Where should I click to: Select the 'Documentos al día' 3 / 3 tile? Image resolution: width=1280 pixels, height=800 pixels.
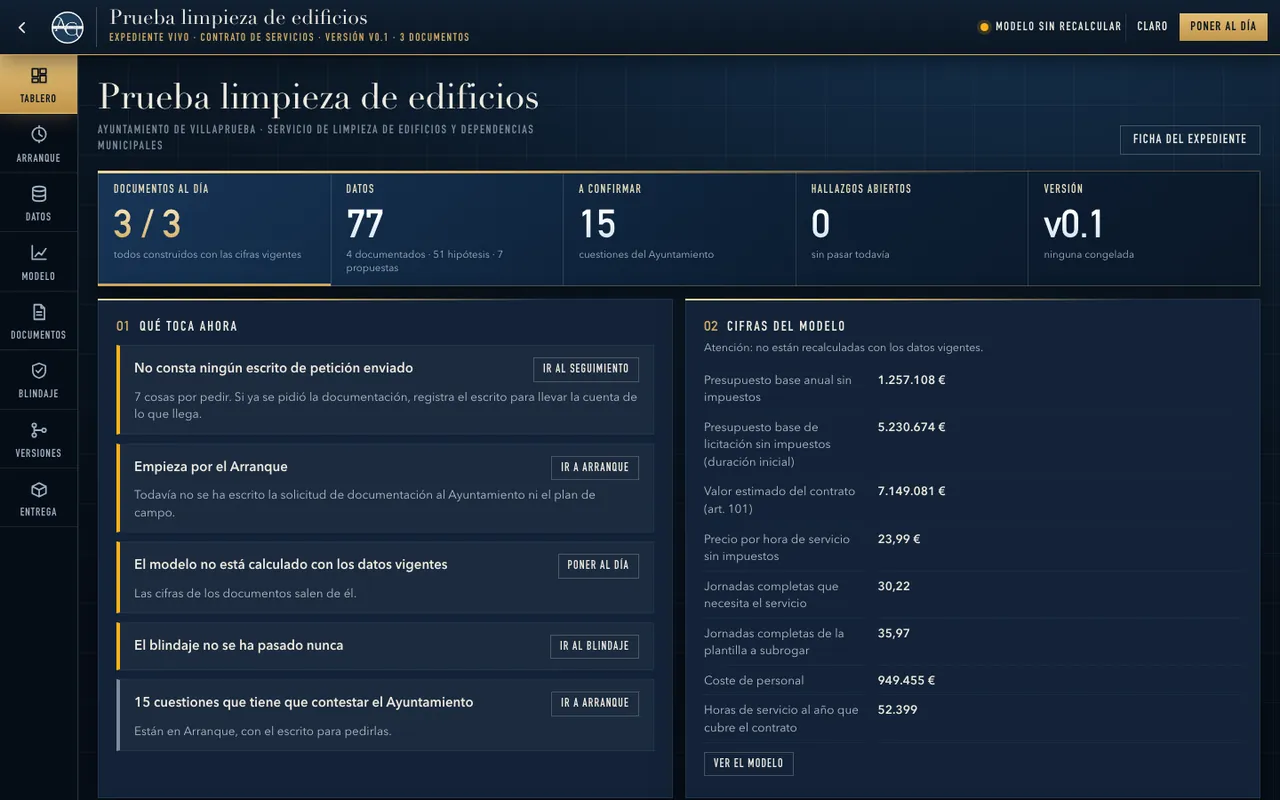214,228
